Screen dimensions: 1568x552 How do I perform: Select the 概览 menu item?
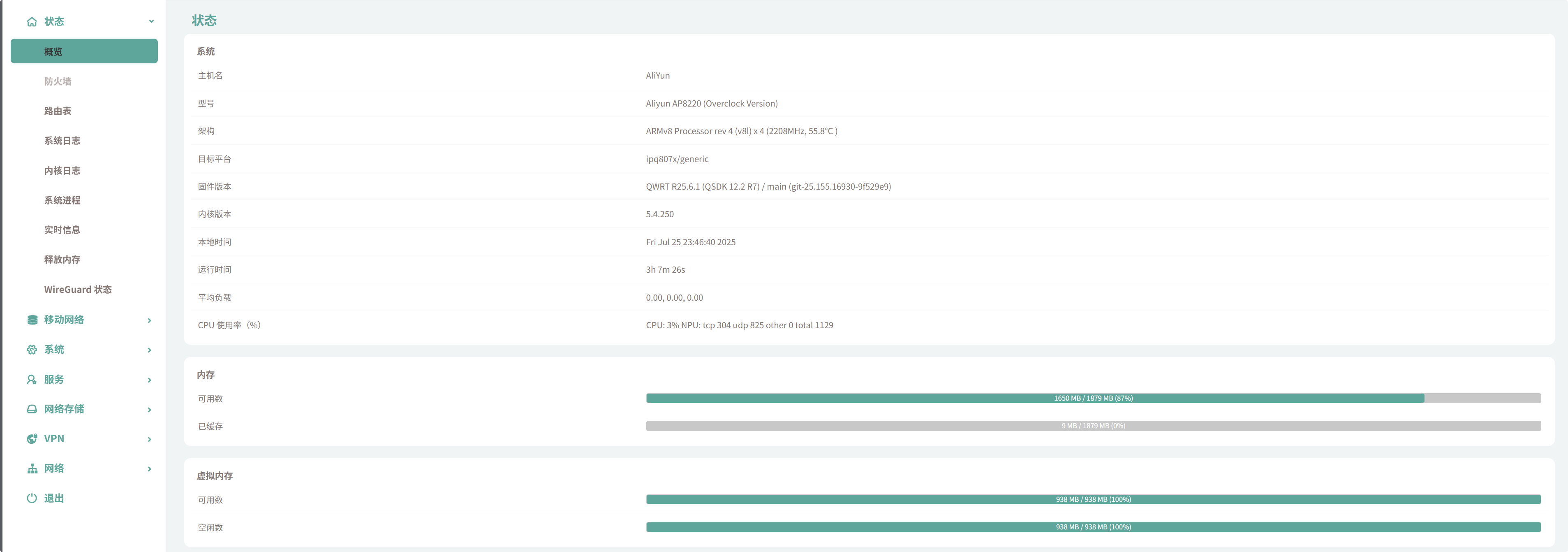pyautogui.click(x=84, y=51)
